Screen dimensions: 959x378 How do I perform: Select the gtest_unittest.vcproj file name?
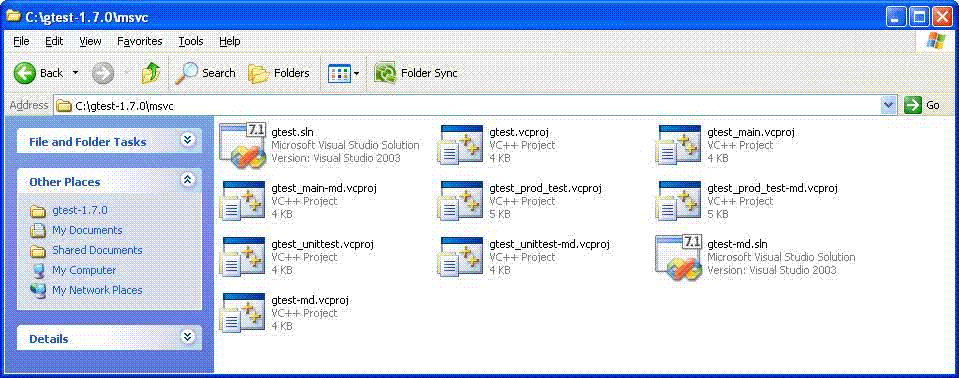[323, 244]
